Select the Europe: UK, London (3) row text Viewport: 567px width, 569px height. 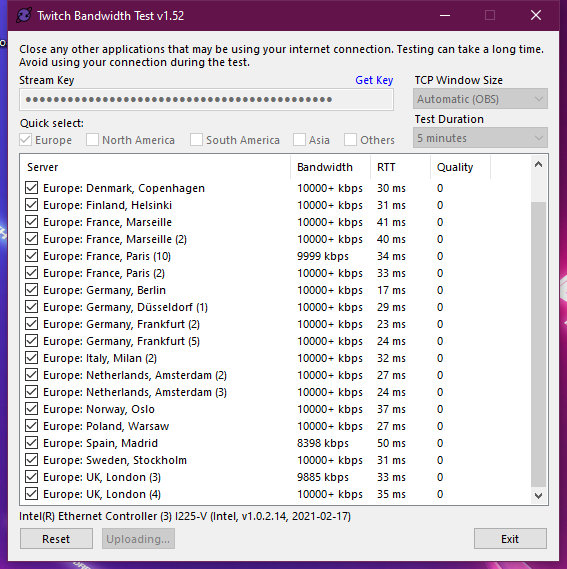102,477
